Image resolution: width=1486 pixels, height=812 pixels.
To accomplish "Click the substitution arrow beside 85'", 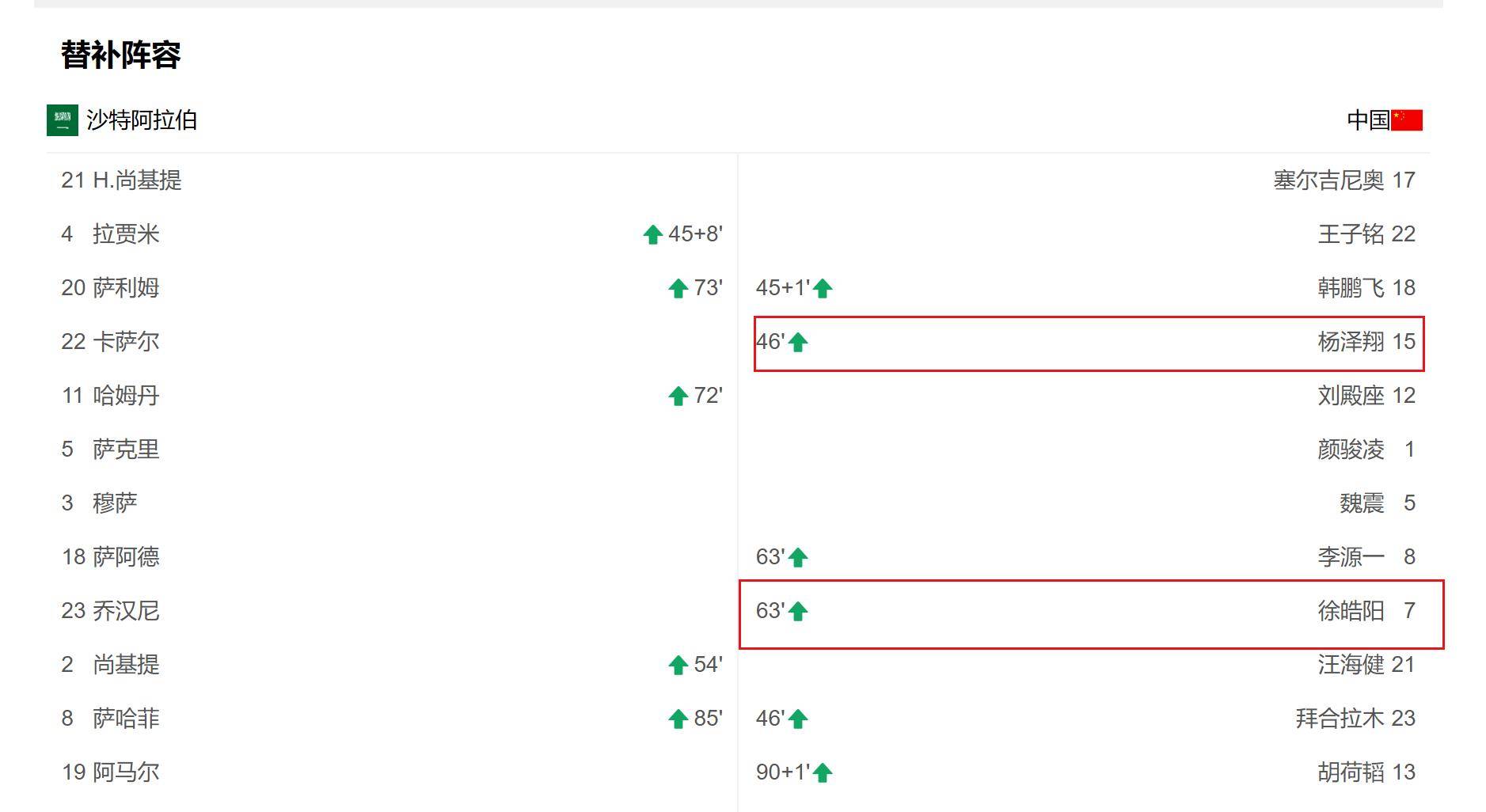I will [x=678, y=719].
